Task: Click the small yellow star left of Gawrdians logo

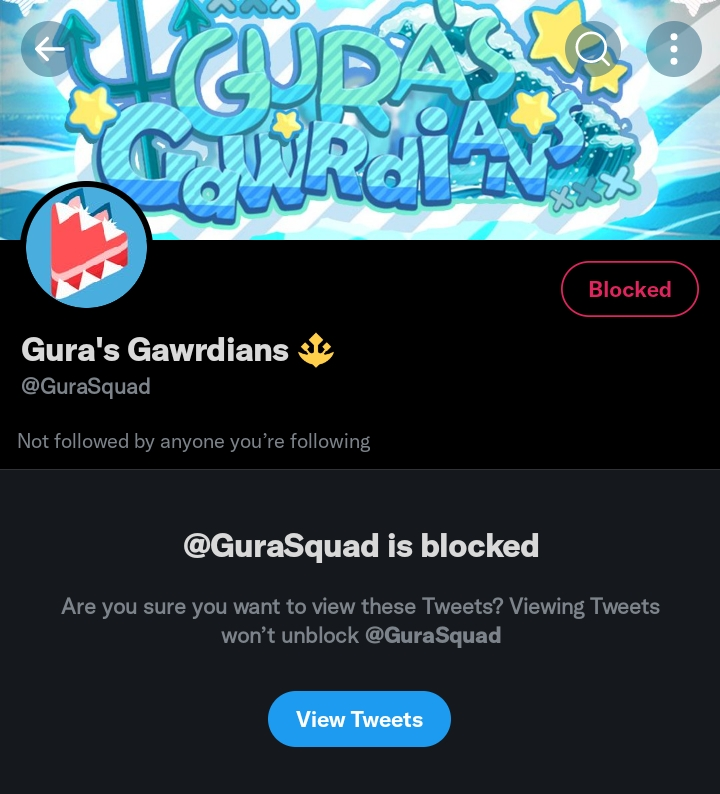Action: [x=93, y=109]
